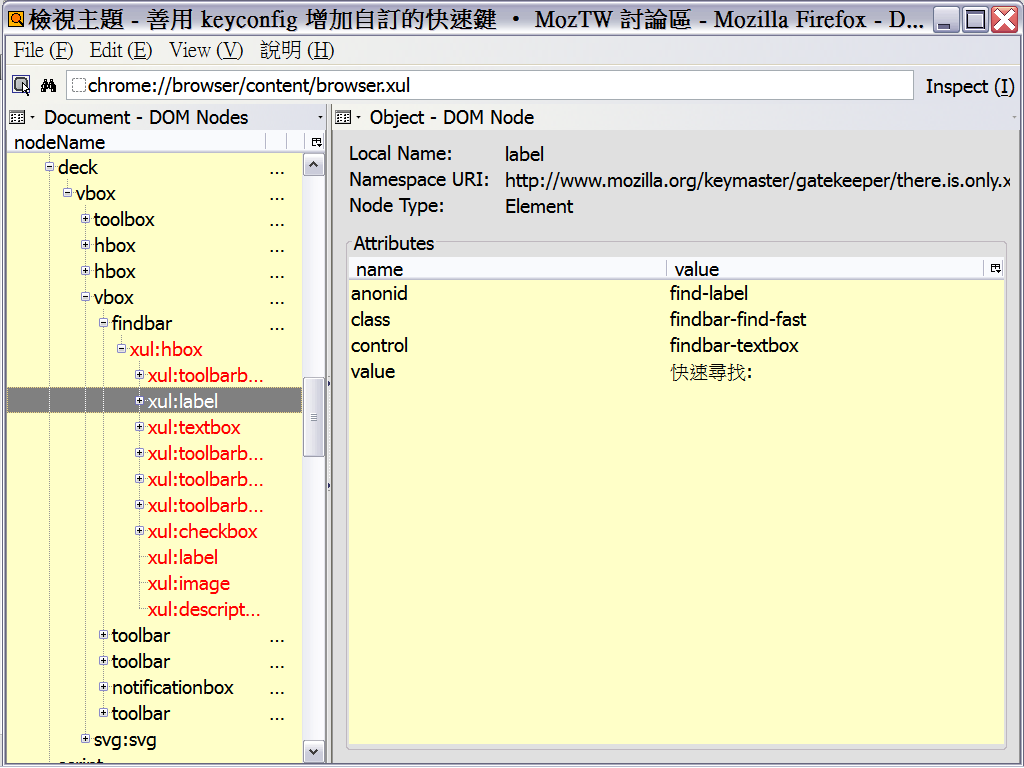Image resolution: width=1024 pixels, height=768 pixels.
Task: Click the Local Name value 'label'
Action: pos(524,154)
